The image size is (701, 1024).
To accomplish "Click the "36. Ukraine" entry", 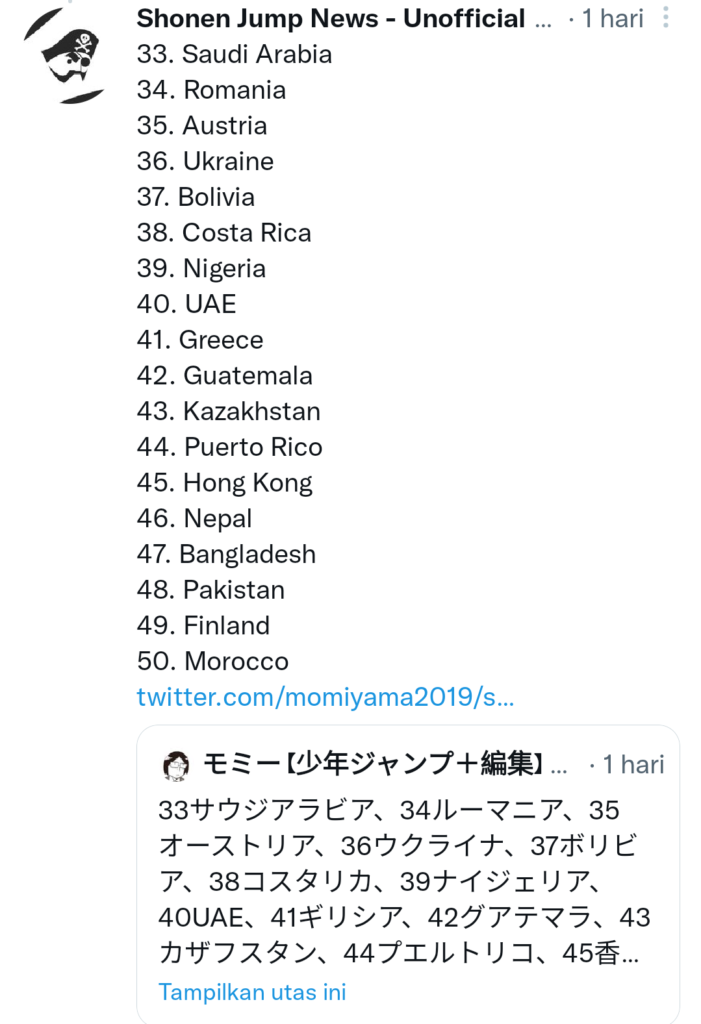I will 205,161.
